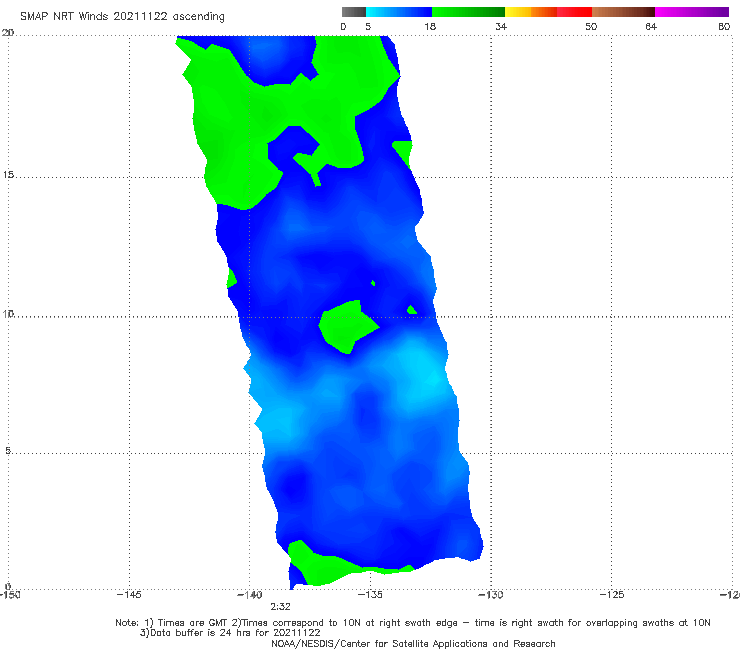Screen dimensions: 740x650
Task: Click the longitude axis label '-140'
Action: pos(250,595)
